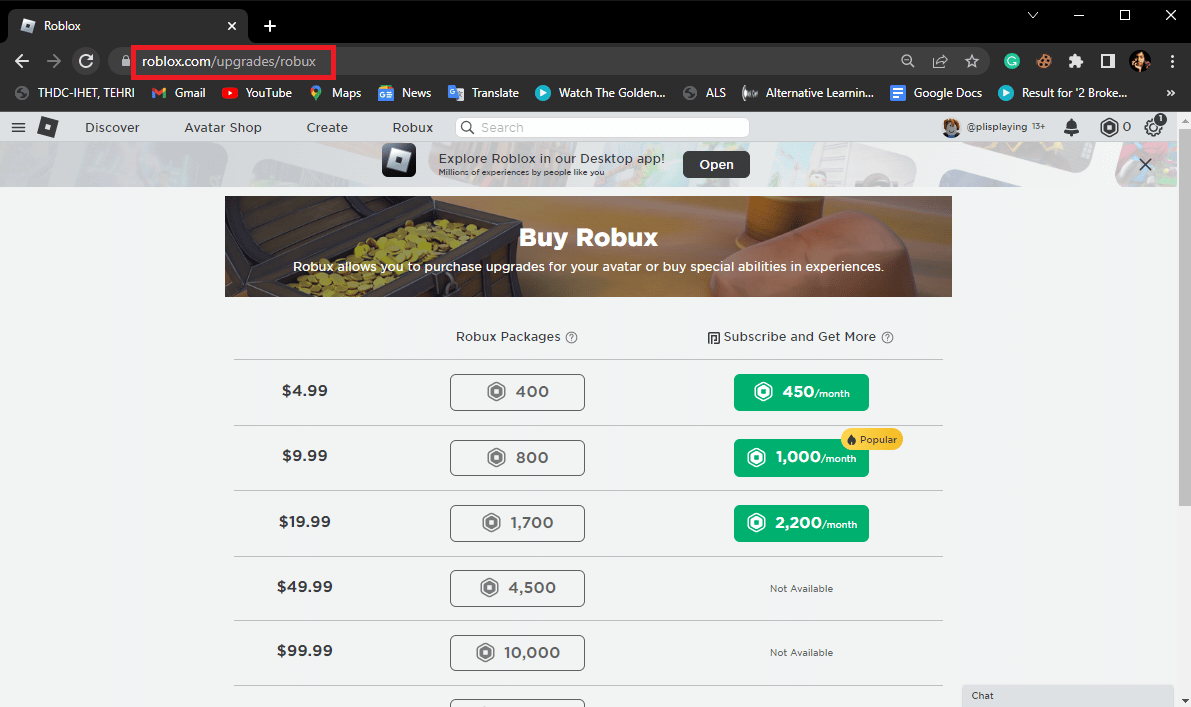
Task: Open the Create menu item
Action: (x=327, y=128)
